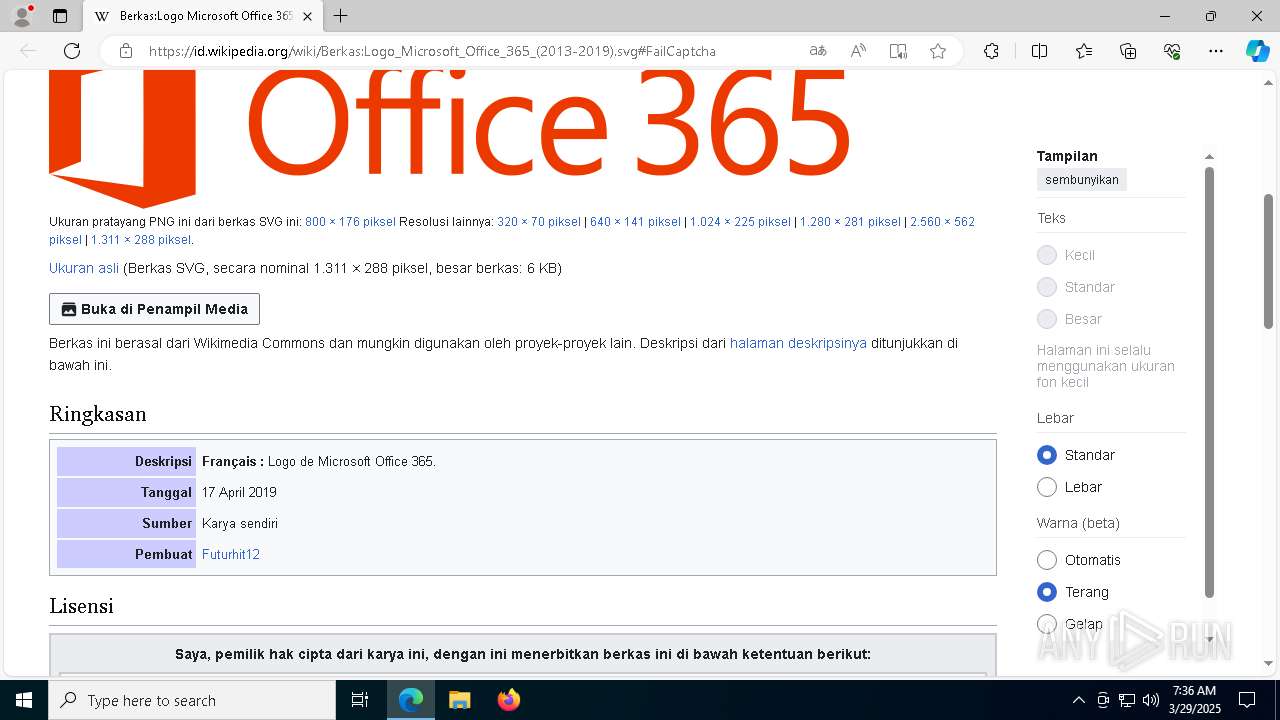Open File Explorer from taskbar
The height and width of the screenshot is (720, 1280).
(x=459, y=700)
